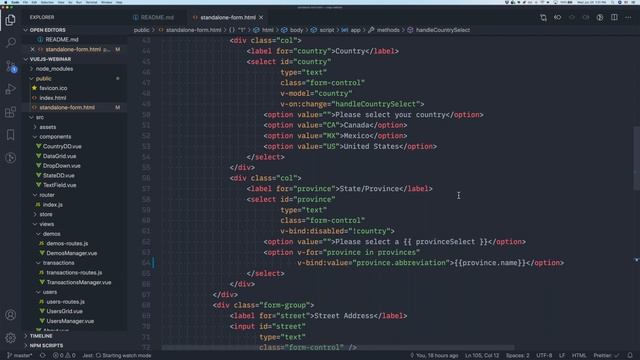Expand the NPM SCRIPTS section
The image size is (640, 360).
click(46, 345)
